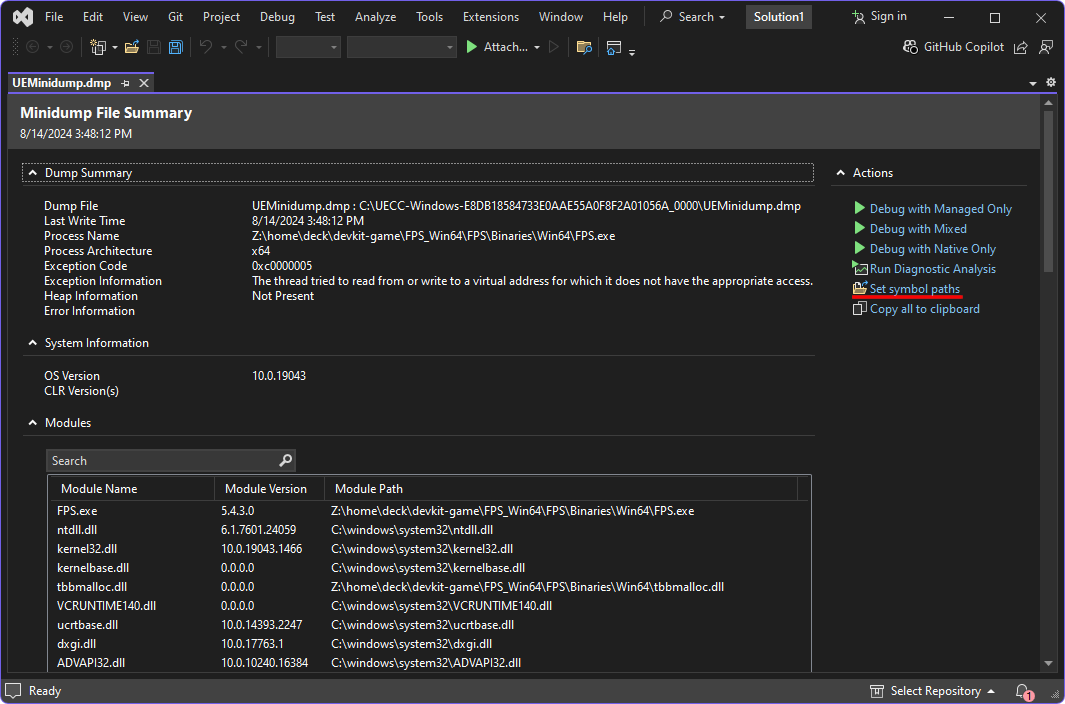The width and height of the screenshot is (1065, 704).
Task: Open the Undo history dropdown arrow
Action: [x=223, y=48]
